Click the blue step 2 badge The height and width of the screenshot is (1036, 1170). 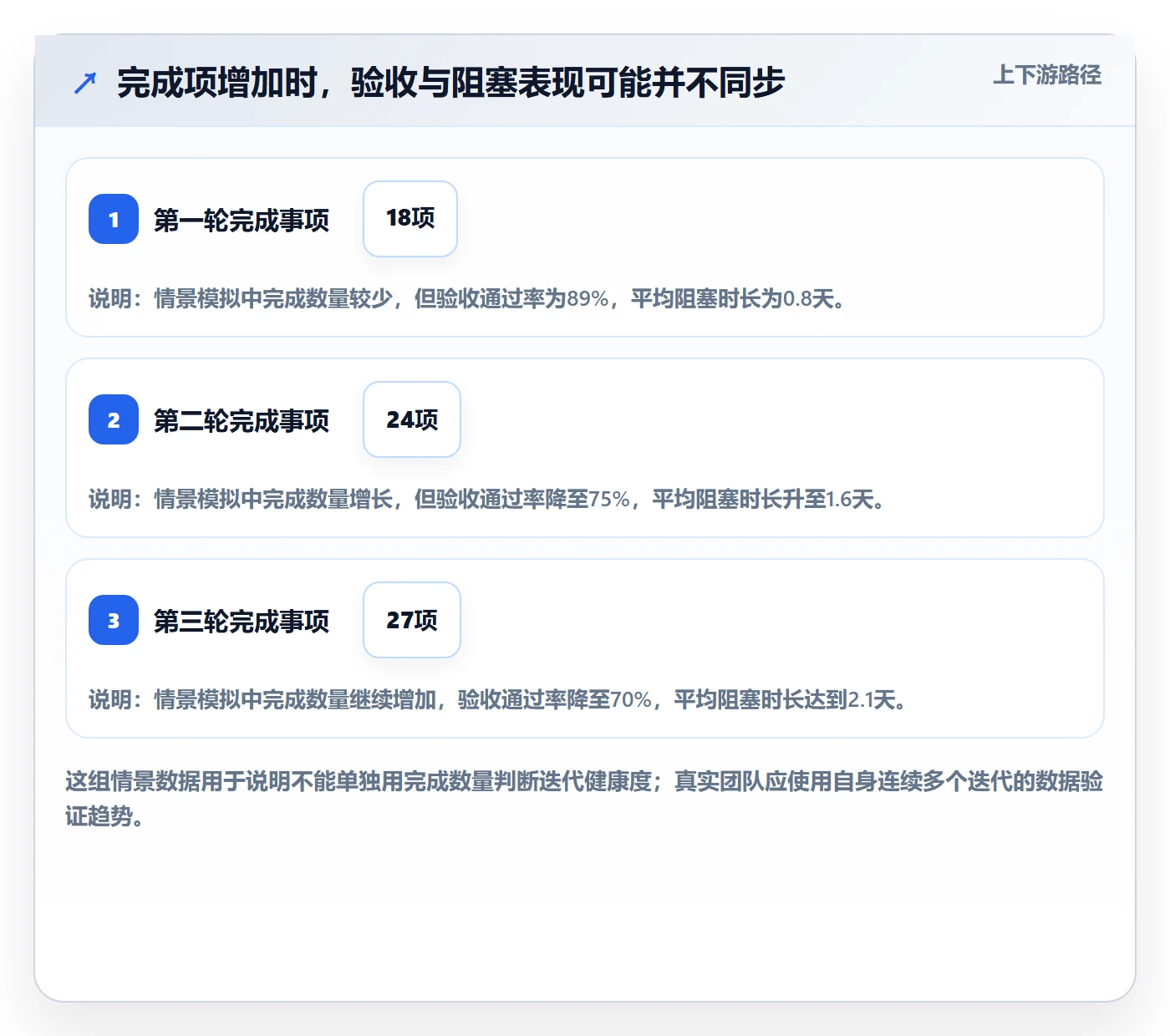point(114,419)
